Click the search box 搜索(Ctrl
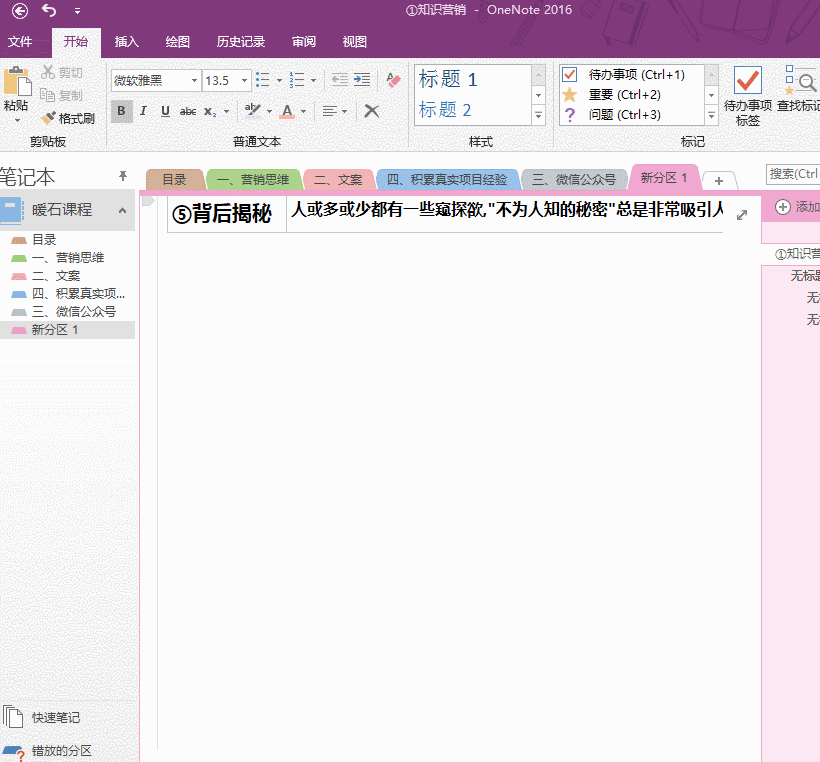Viewport: 820px width, 762px height. click(x=793, y=174)
